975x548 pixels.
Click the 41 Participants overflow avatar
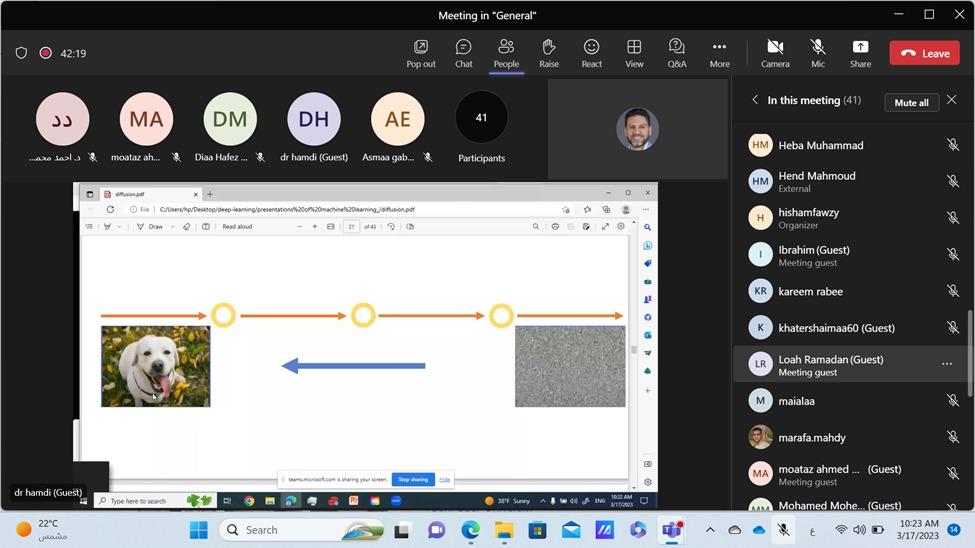tap(481, 118)
